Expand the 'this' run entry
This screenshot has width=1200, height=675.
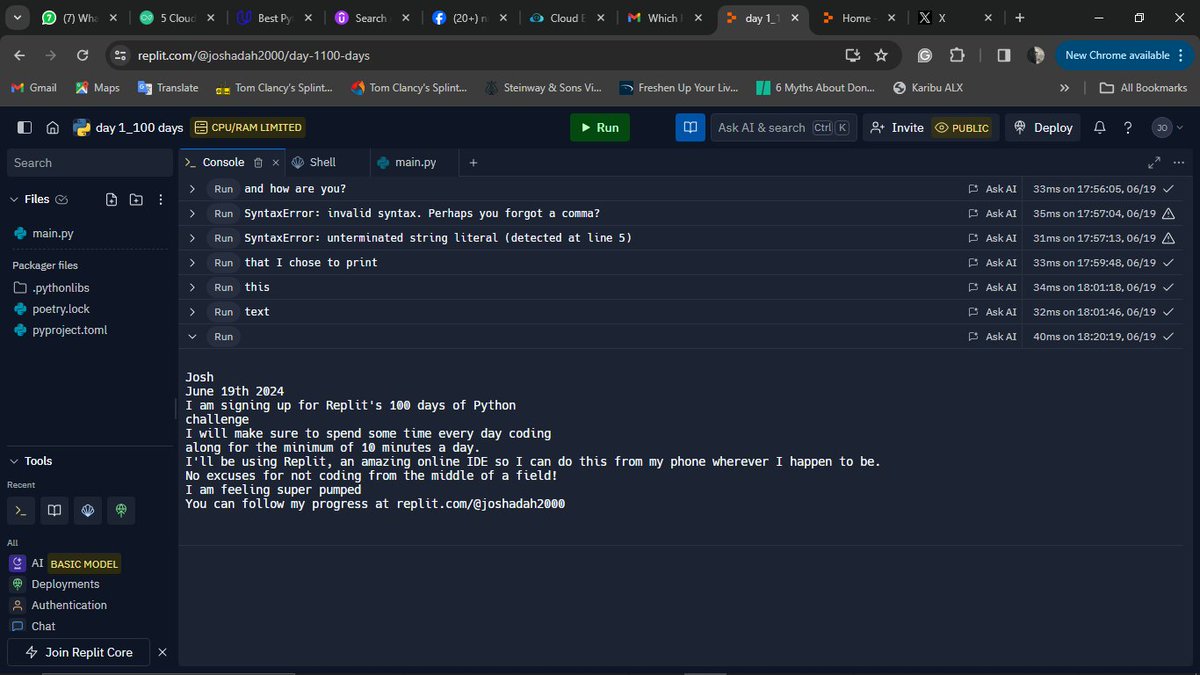click(192, 287)
